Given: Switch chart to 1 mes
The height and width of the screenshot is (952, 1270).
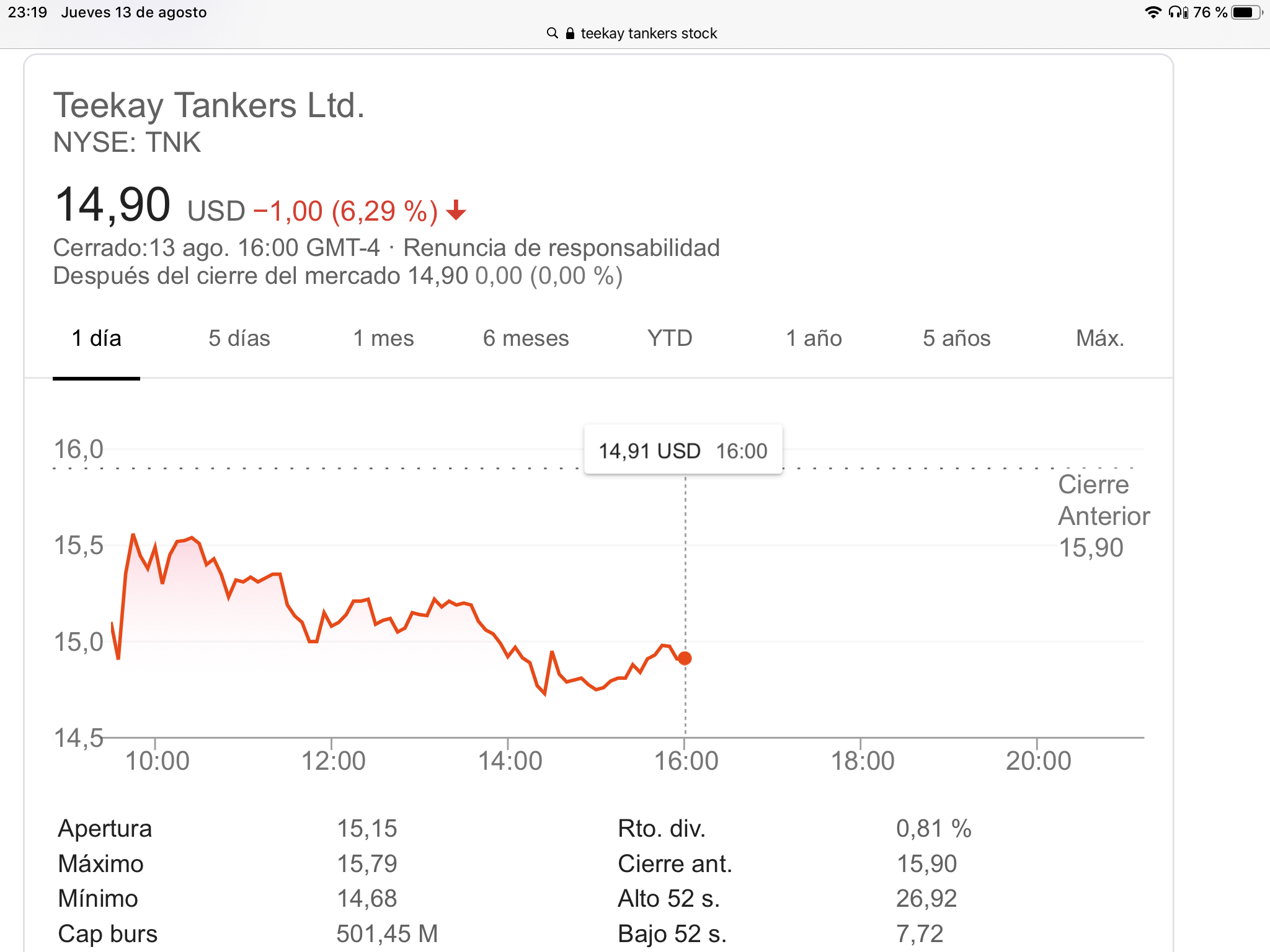Looking at the screenshot, I should click(x=383, y=338).
